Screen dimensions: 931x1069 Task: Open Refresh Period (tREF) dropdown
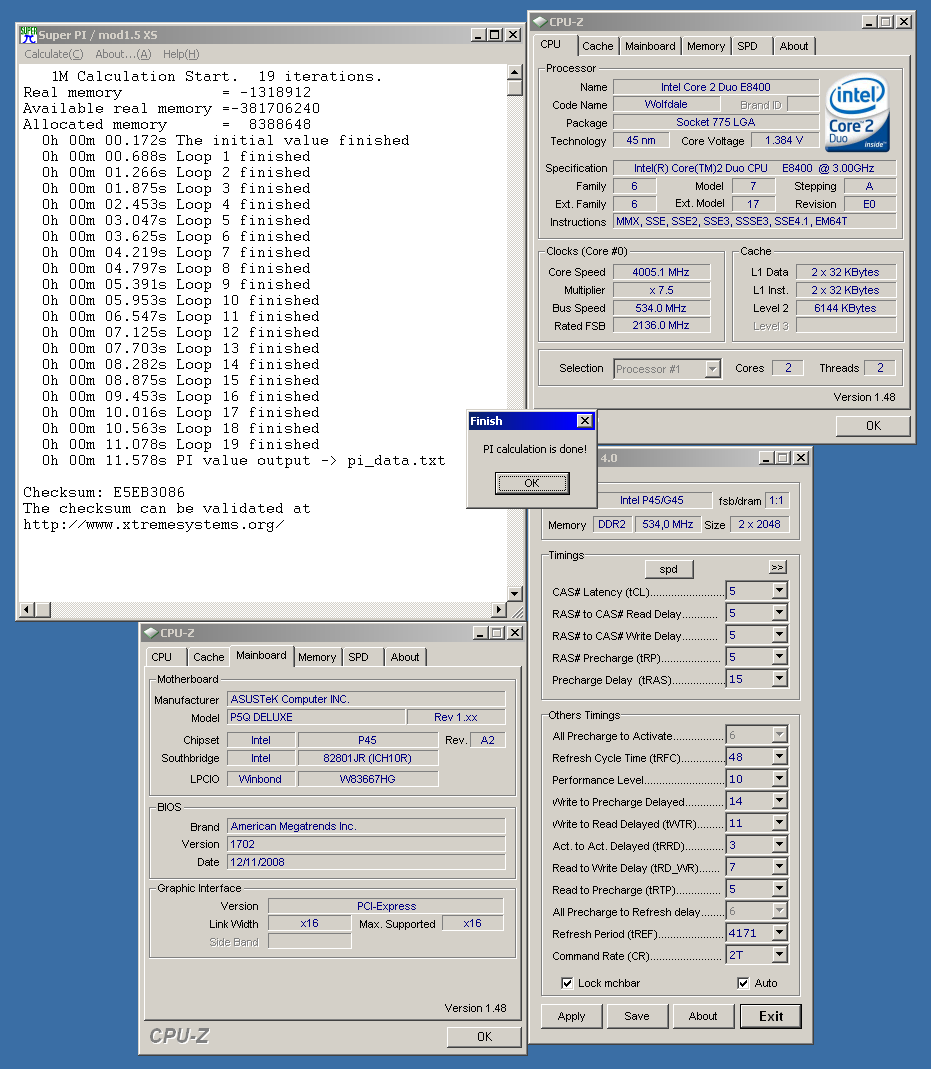(780, 933)
